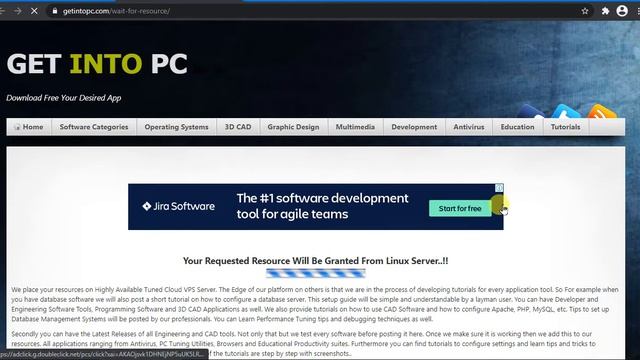The height and width of the screenshot is (360, 640).
Task: Click the striped loading progress bar
Action: coord(316,273)
